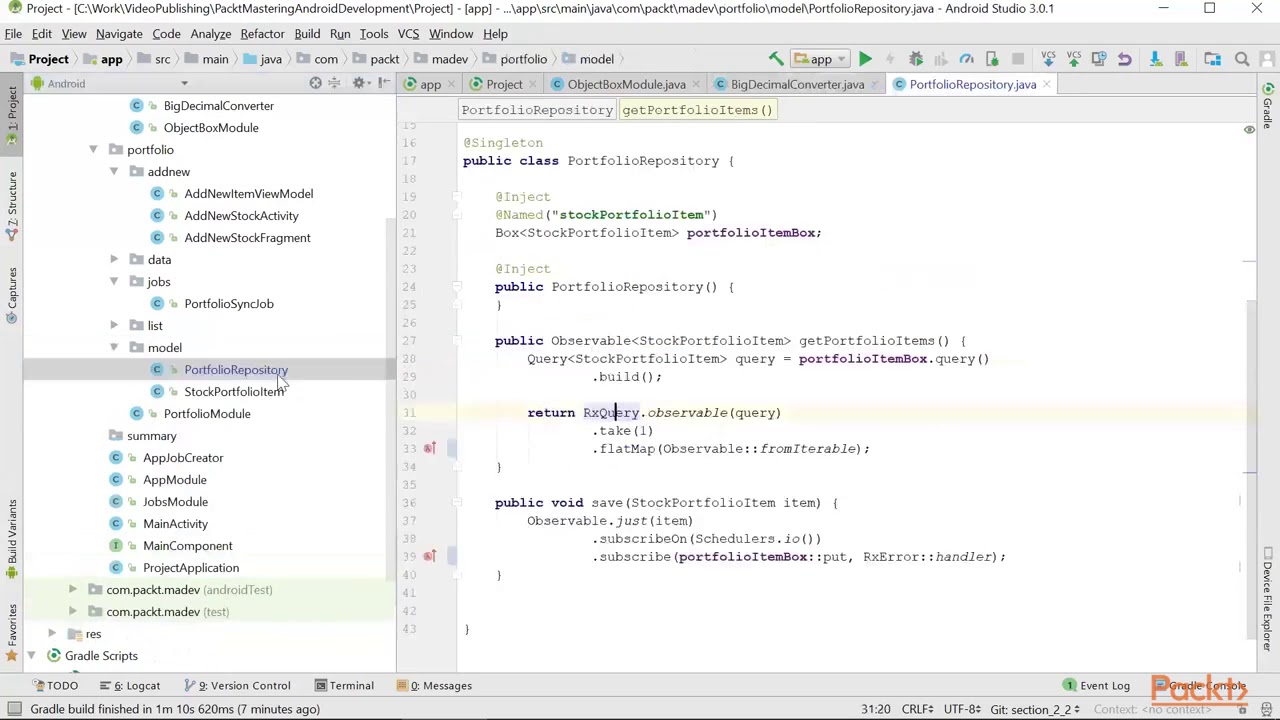Viewport: 1280px width, 720px height.
Task: Click the Make Project hammer icon
Action: tap(776, 59)
